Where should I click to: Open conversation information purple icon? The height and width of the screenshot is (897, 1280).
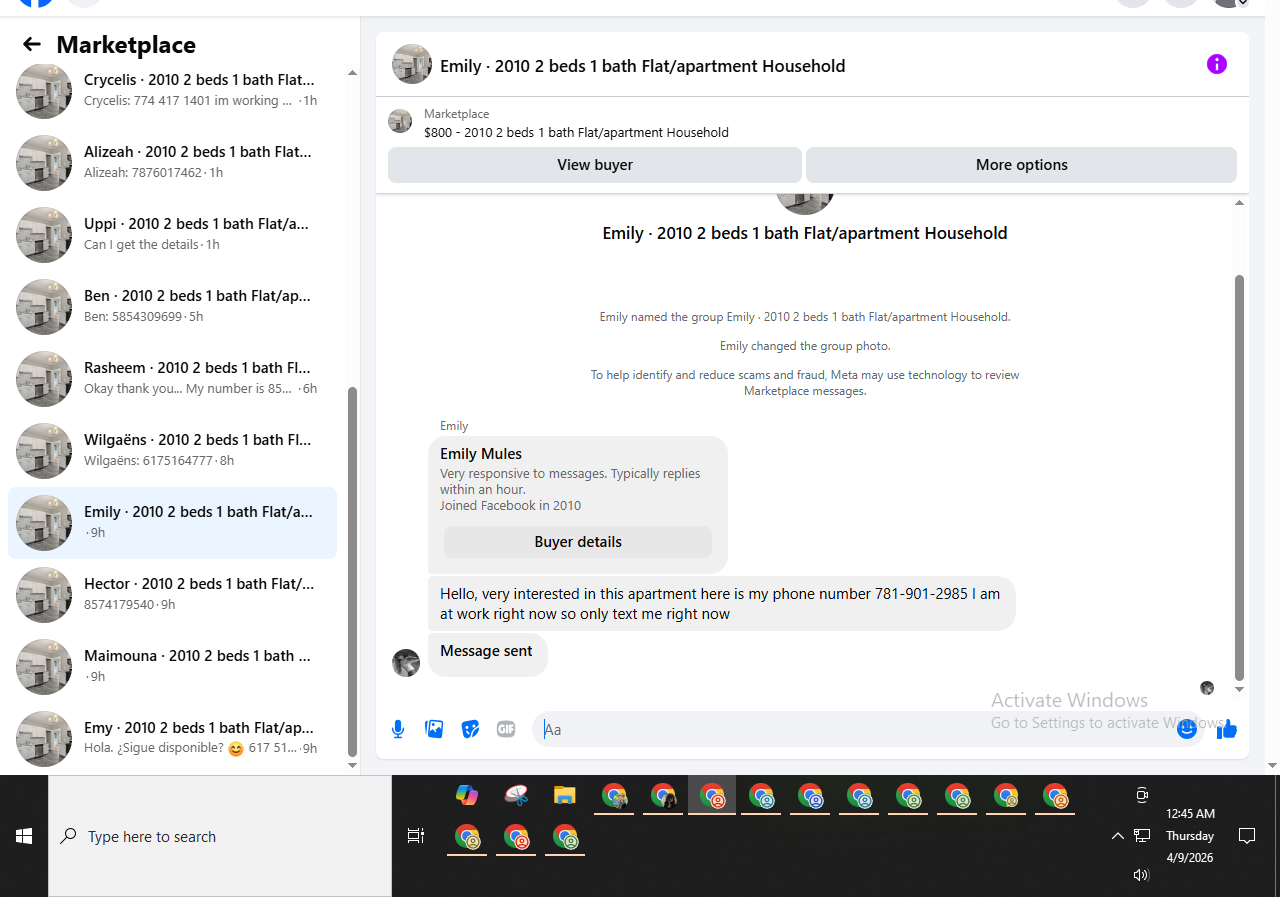coord(1216,64)
